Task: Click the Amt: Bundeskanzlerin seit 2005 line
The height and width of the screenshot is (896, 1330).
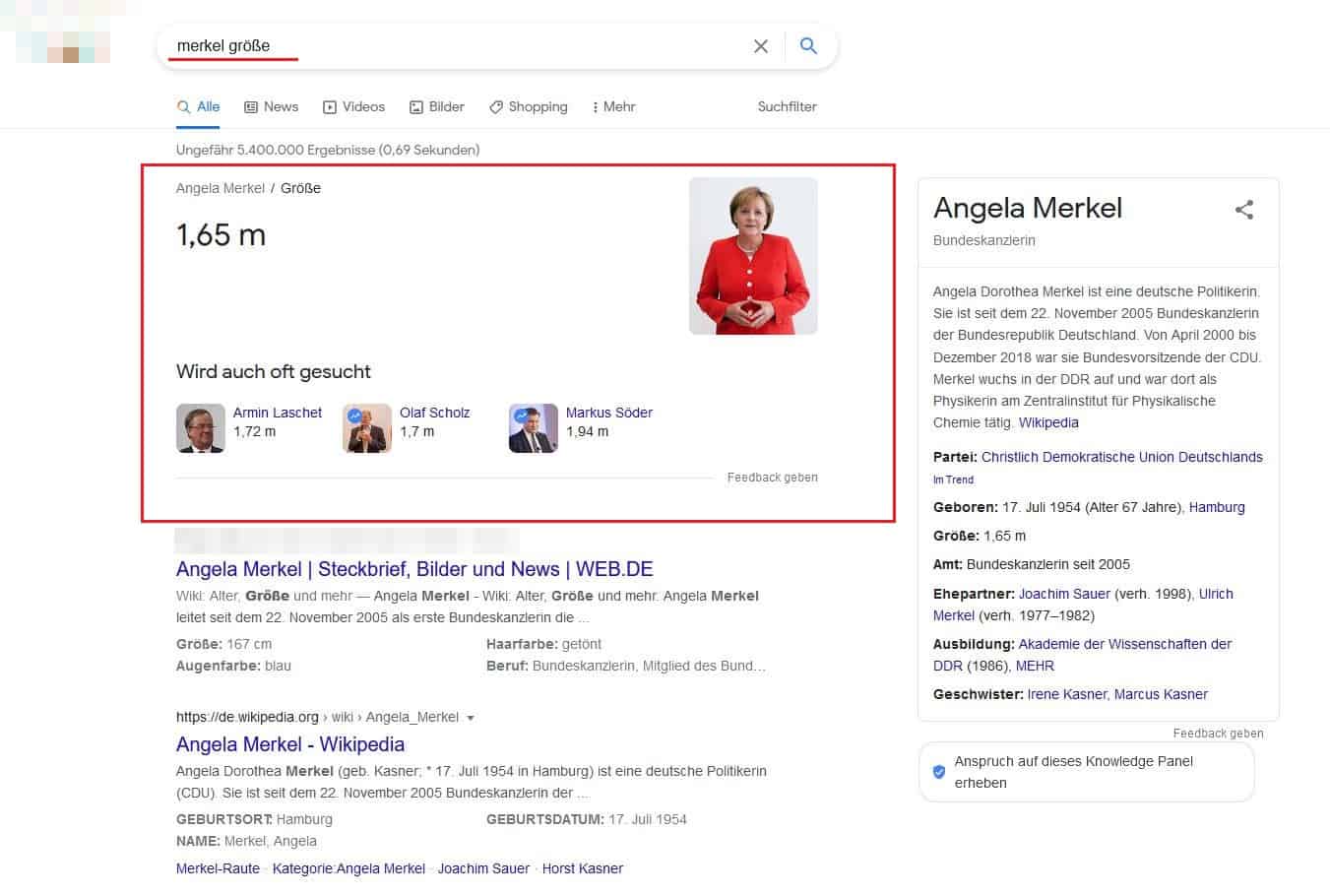Action: point(1032,564)
